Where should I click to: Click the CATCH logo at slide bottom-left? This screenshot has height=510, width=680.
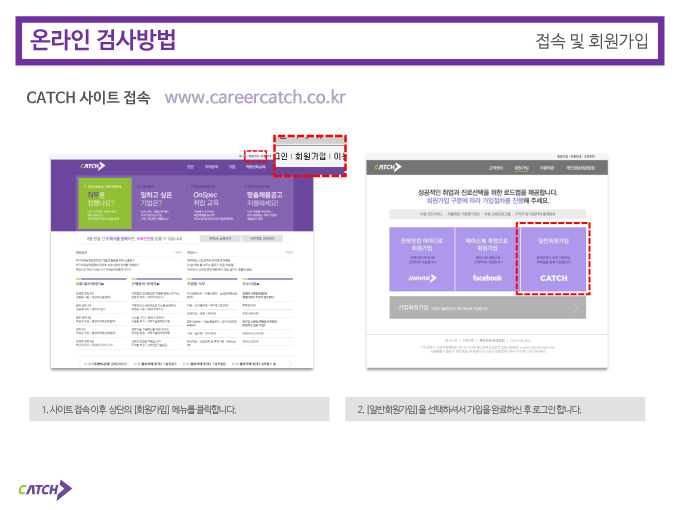(x=45, y=490)
